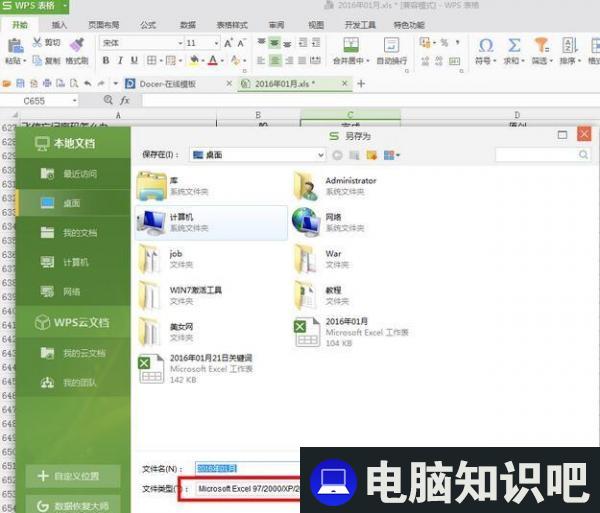Open the Developer Tools ribbon tab
Screen dimensions: 600x513
click(x=360, y=25)
